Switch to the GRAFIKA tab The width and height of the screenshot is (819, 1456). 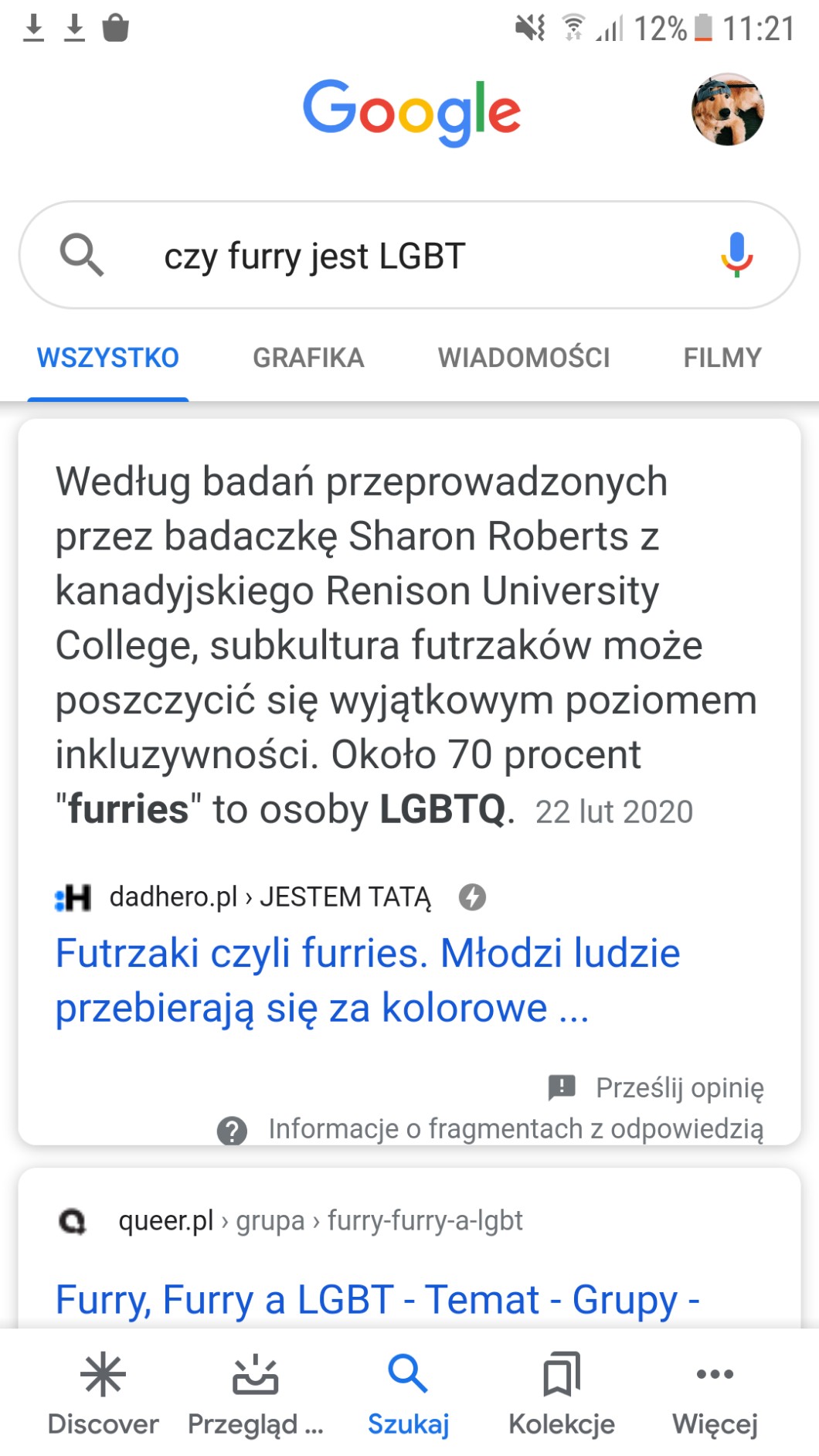point(308,358)
